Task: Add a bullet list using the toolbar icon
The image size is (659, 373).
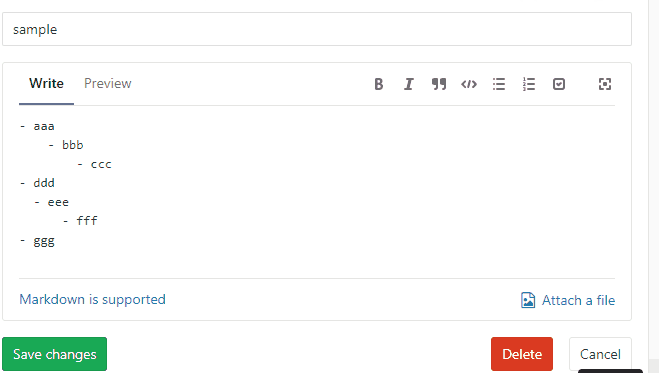Action: (x=499, y=84)
